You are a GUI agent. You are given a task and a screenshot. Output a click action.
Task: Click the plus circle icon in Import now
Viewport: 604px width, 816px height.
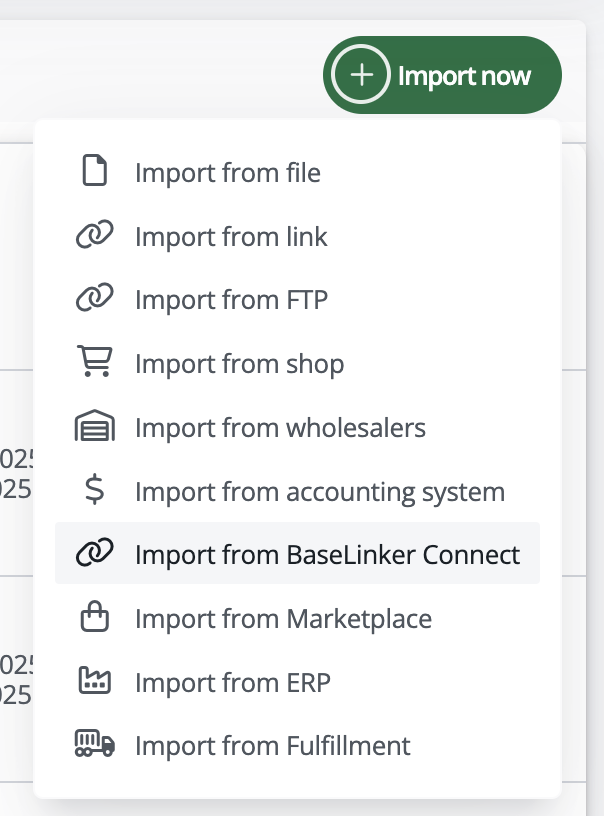361,76
